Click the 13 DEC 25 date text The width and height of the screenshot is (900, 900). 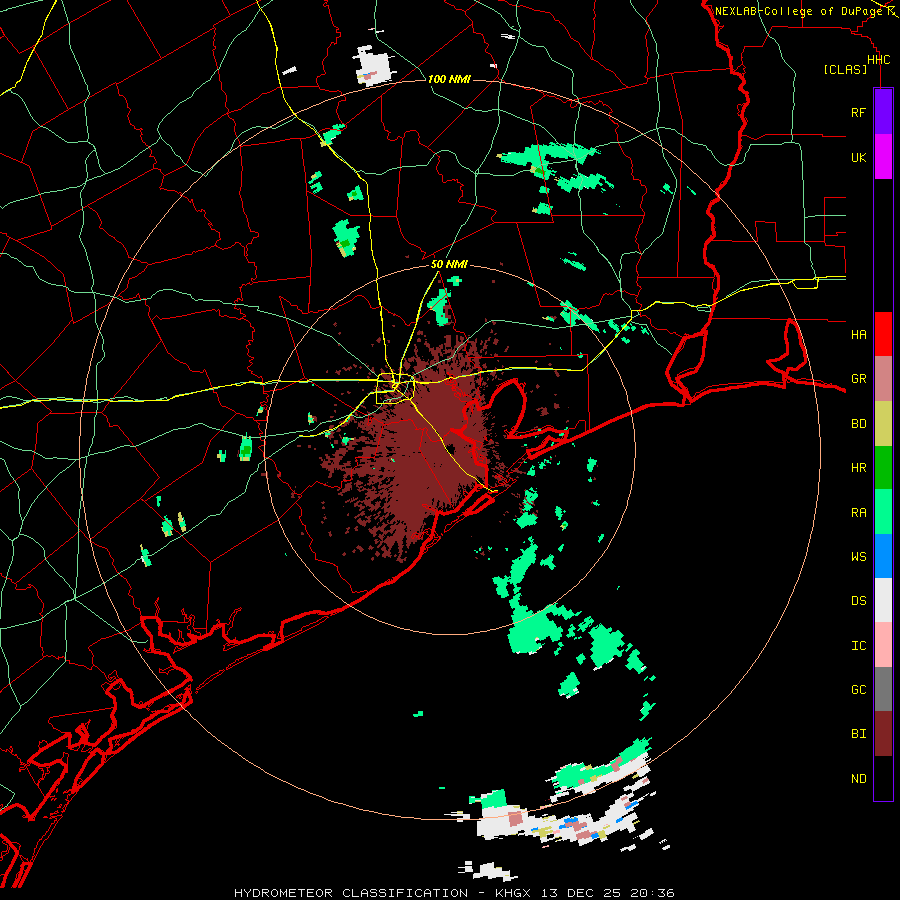pos(583,893)
